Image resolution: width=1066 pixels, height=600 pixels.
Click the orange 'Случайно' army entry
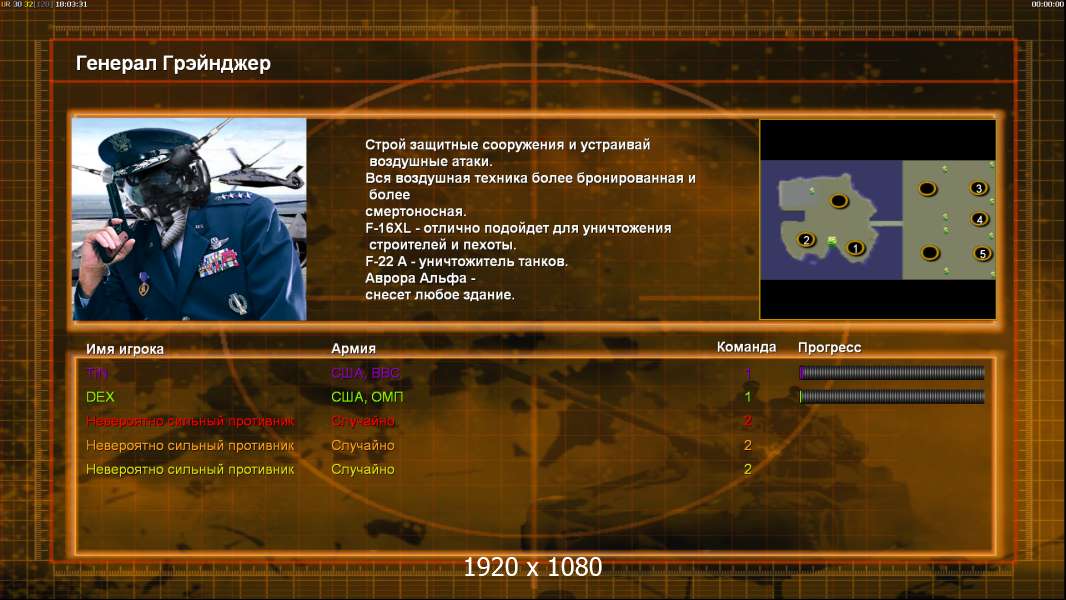pyautogui.click(x=362, y=446)
